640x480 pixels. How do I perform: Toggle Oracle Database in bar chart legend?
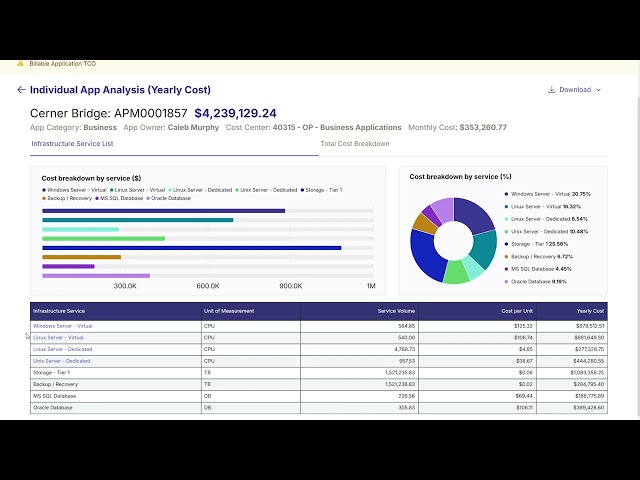(168, 198)
